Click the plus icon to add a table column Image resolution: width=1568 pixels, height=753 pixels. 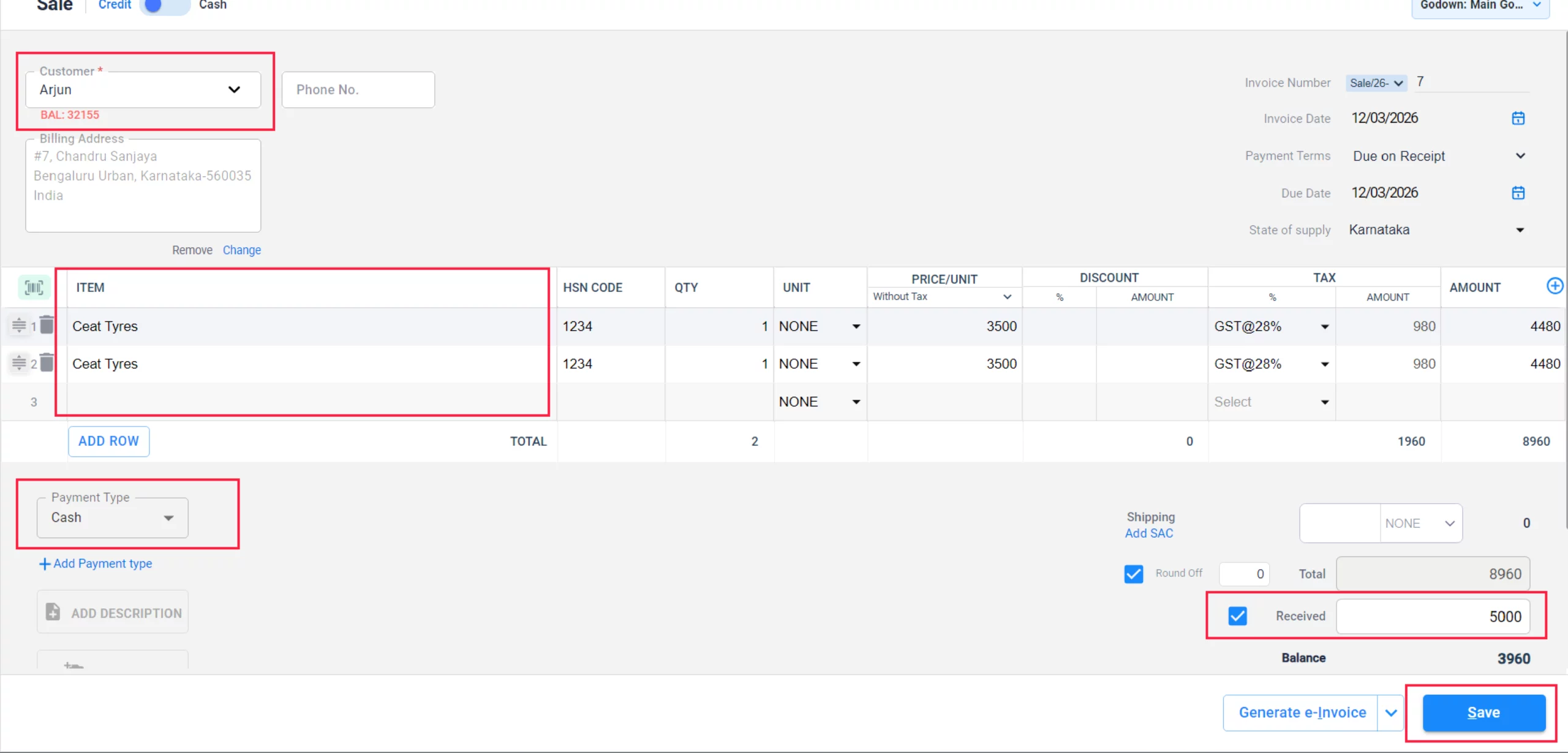(1555, 285)
